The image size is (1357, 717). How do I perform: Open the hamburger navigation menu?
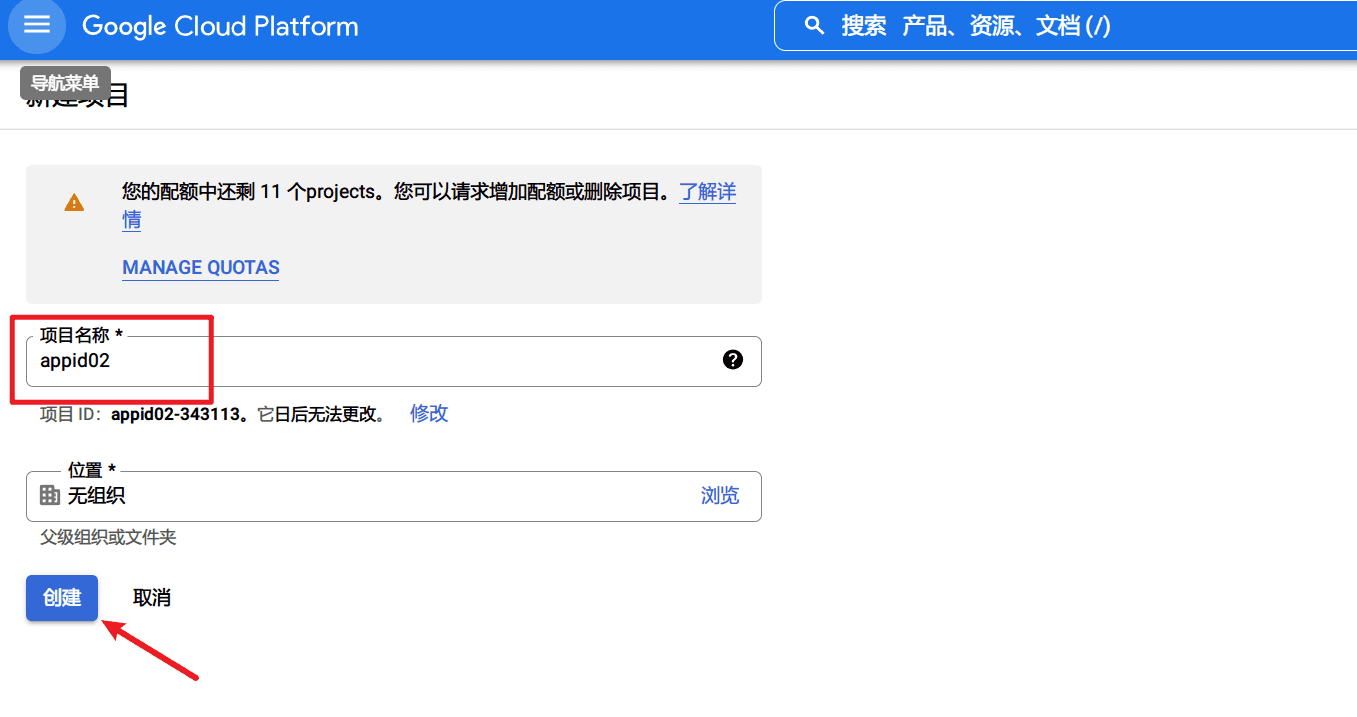point(37,25)
